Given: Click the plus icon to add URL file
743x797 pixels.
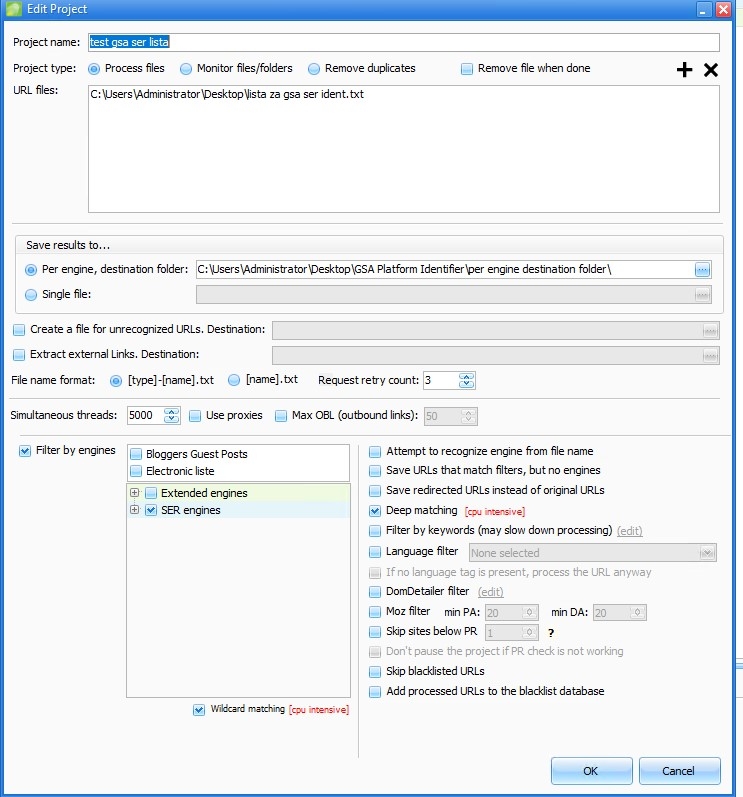Looking at the screenshot, I should coord(684,70).
